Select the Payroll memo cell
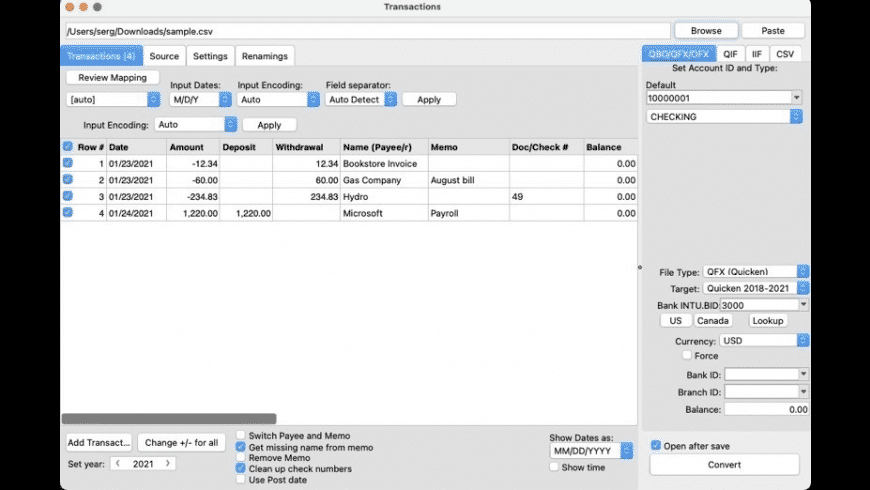 point(469,213)
